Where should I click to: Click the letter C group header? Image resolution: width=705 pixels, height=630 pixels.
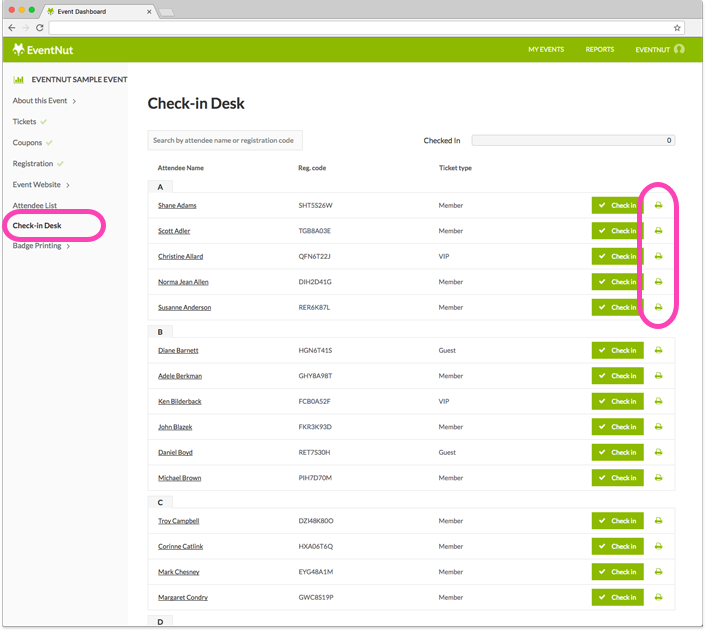(160, 502)
